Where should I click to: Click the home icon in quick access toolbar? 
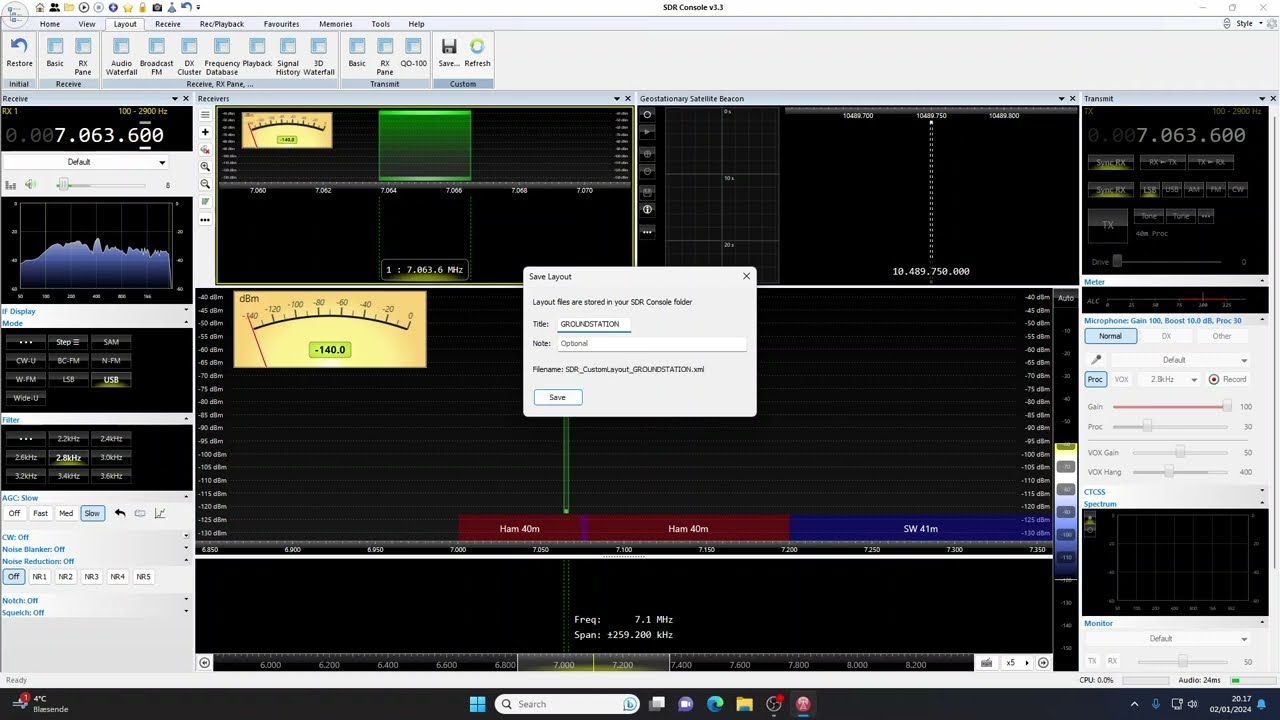pyautogui.click(x=40, y=7)
